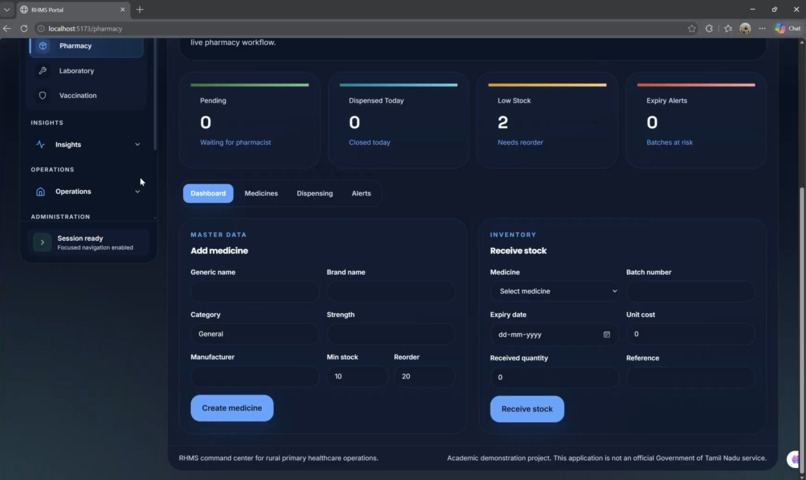This screenshot has height=480, width=806.
Task: Open the Select medicine dropdown
Action: pyautogui.click(x=554, y=291)
